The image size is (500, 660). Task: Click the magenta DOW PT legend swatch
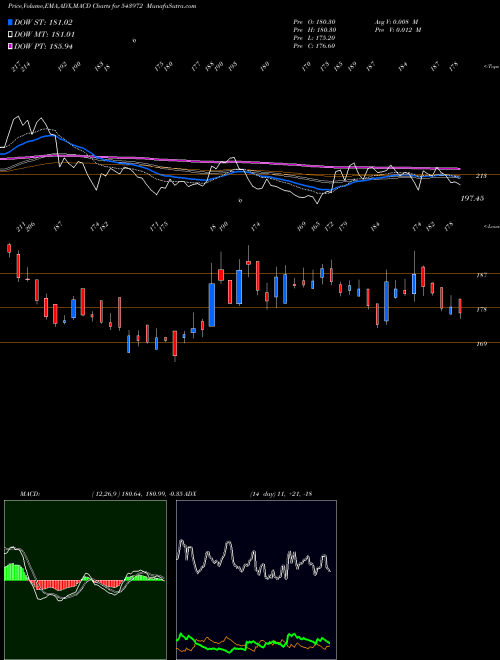(x=10, y=46)
